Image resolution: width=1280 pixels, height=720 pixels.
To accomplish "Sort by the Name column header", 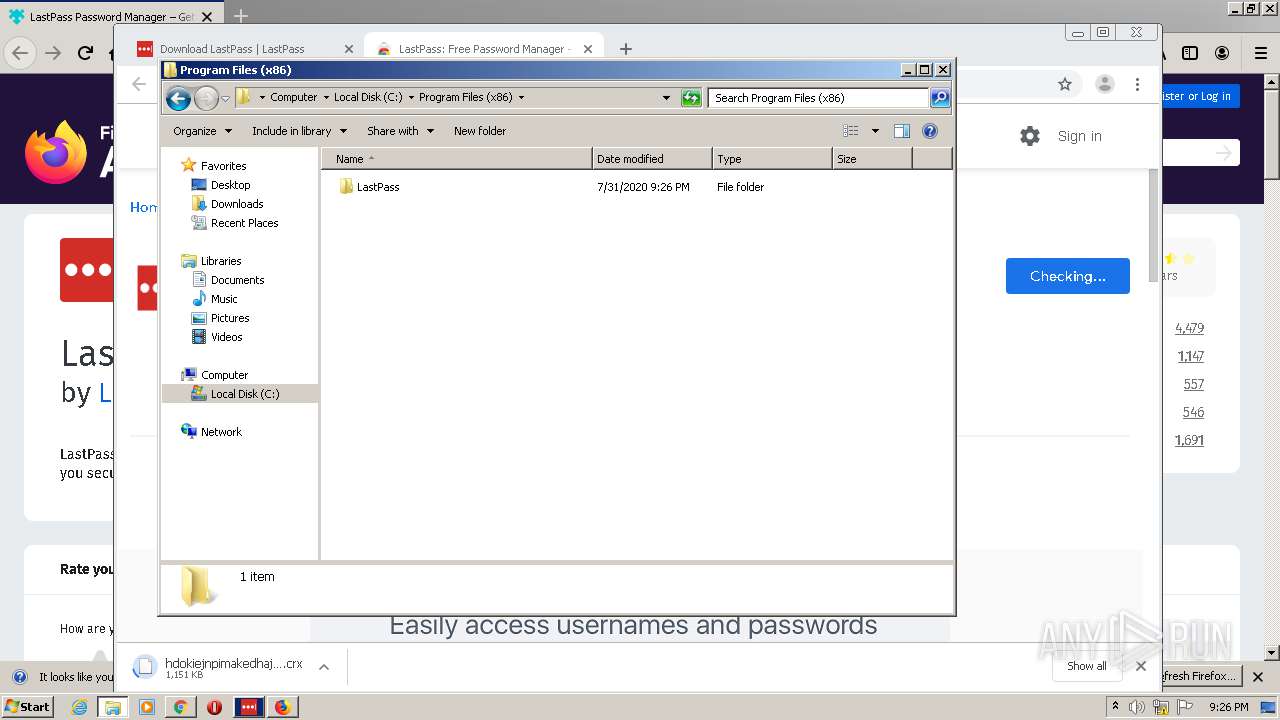I will pos(457,159).
